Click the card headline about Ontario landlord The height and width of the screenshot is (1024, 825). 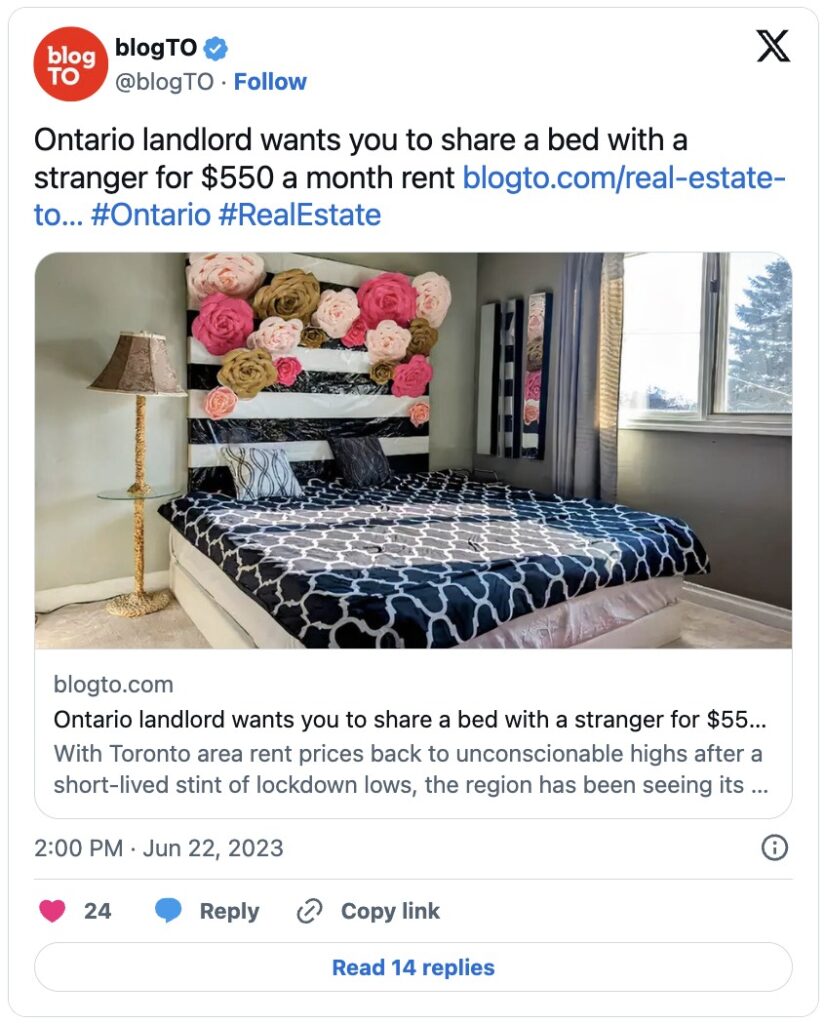(410, 720)
